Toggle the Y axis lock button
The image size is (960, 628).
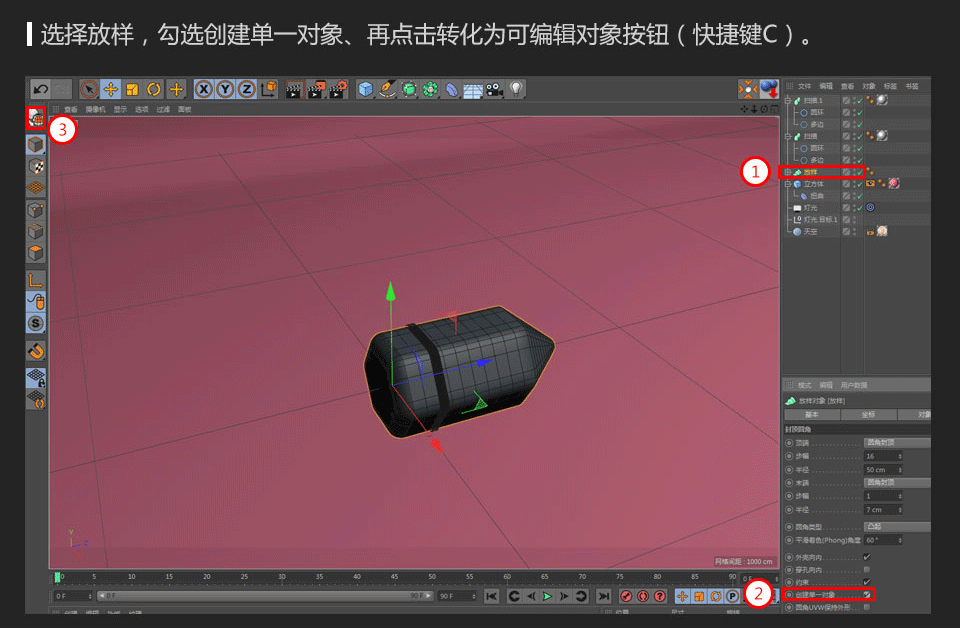(x=226, y=89)
